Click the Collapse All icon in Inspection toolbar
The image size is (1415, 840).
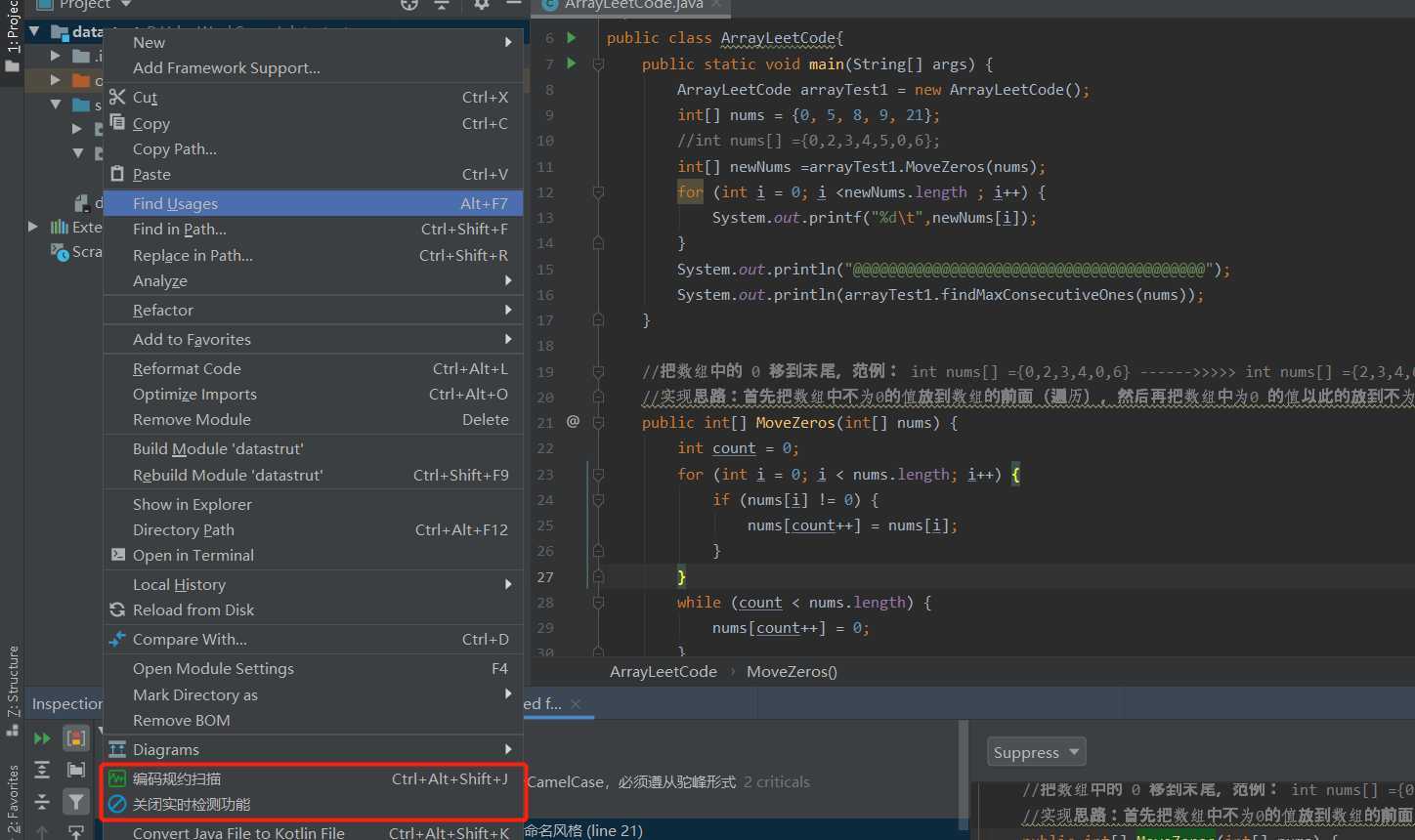point(42,802)
